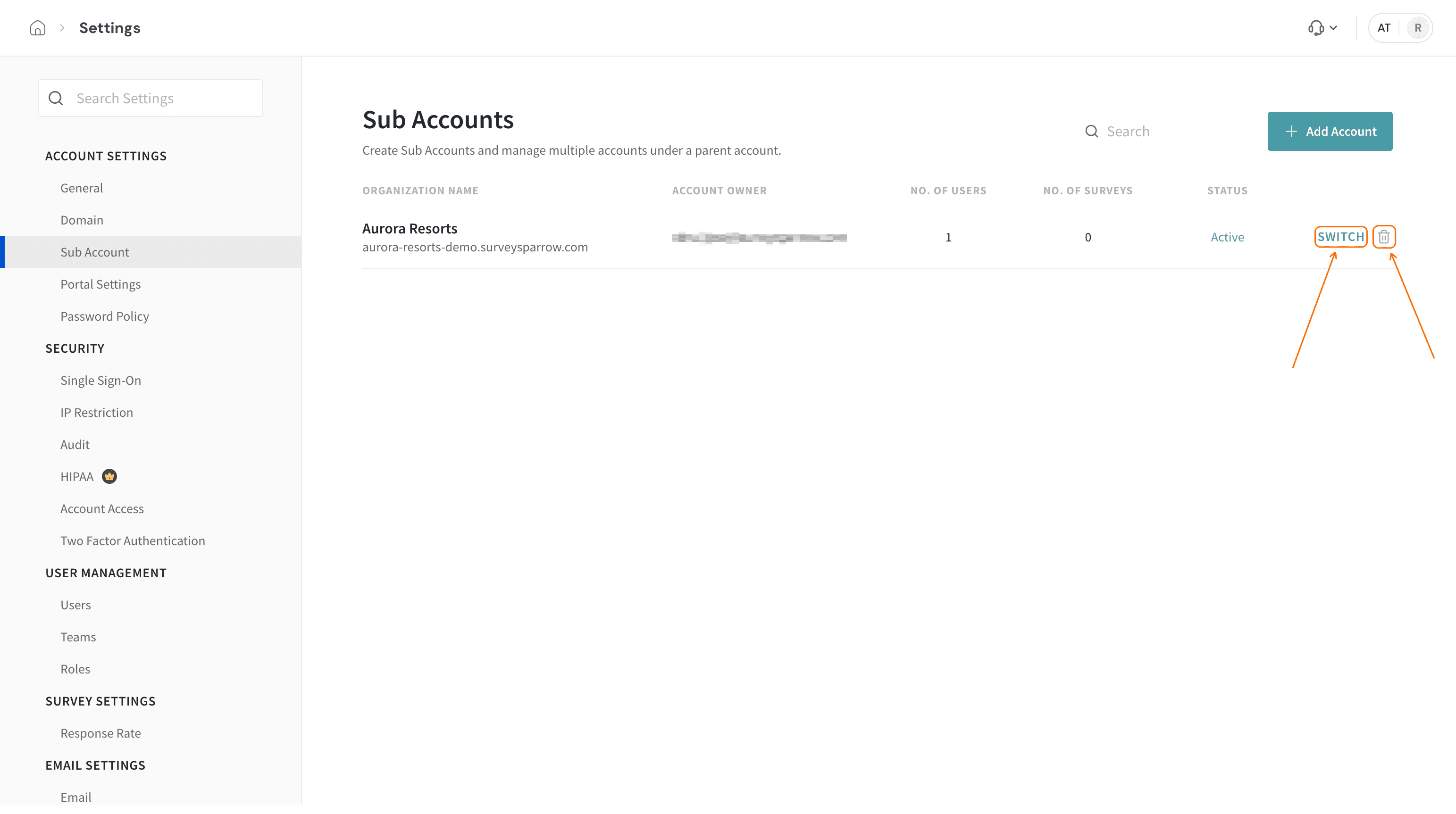This screenshot has width=1456, height=814.
Task: Click the ORGANIZATION NAME column header
Action: 420,191
